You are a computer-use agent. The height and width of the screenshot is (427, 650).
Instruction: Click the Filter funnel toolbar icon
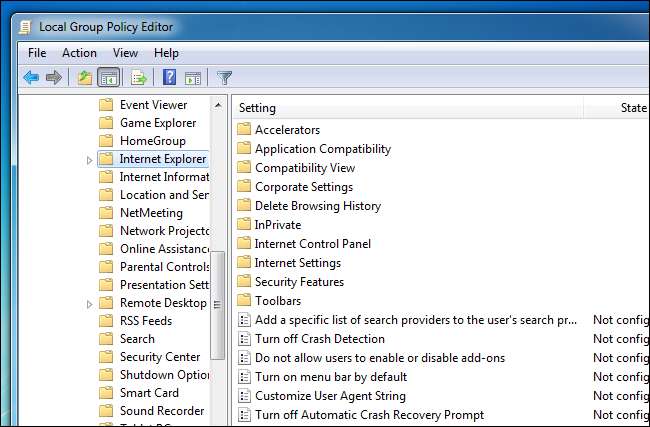225,77
